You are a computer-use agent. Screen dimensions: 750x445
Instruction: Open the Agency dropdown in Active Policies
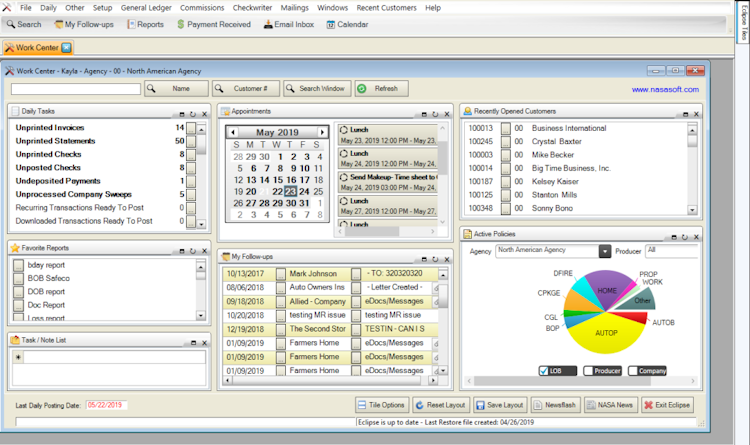tap(605, 251)
